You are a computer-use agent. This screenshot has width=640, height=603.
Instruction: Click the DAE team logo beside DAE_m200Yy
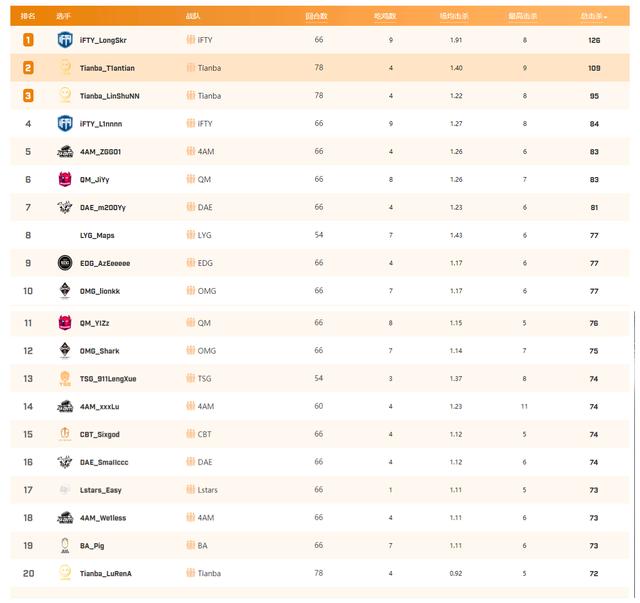point(65,207)
